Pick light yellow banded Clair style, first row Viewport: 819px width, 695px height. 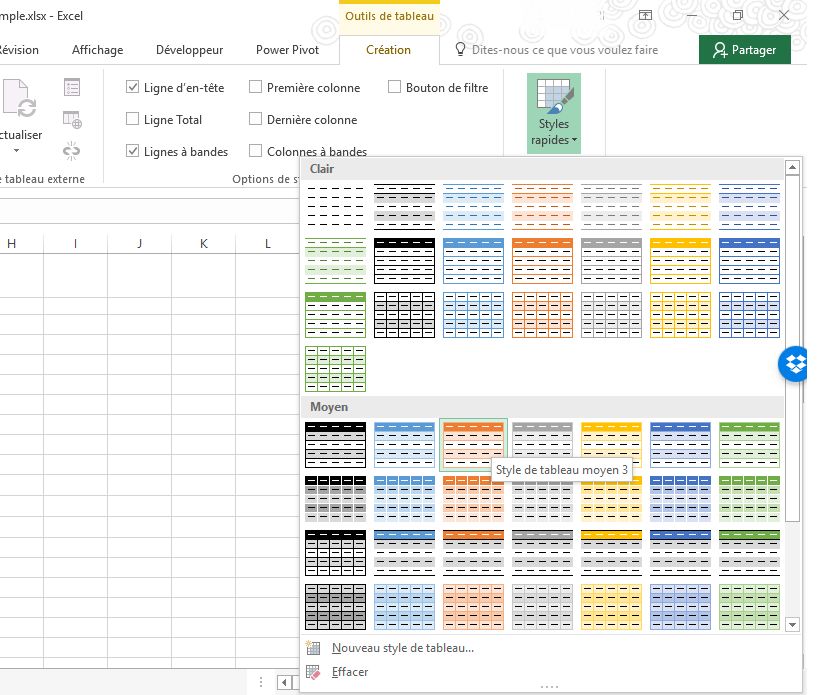coord(680,207)
